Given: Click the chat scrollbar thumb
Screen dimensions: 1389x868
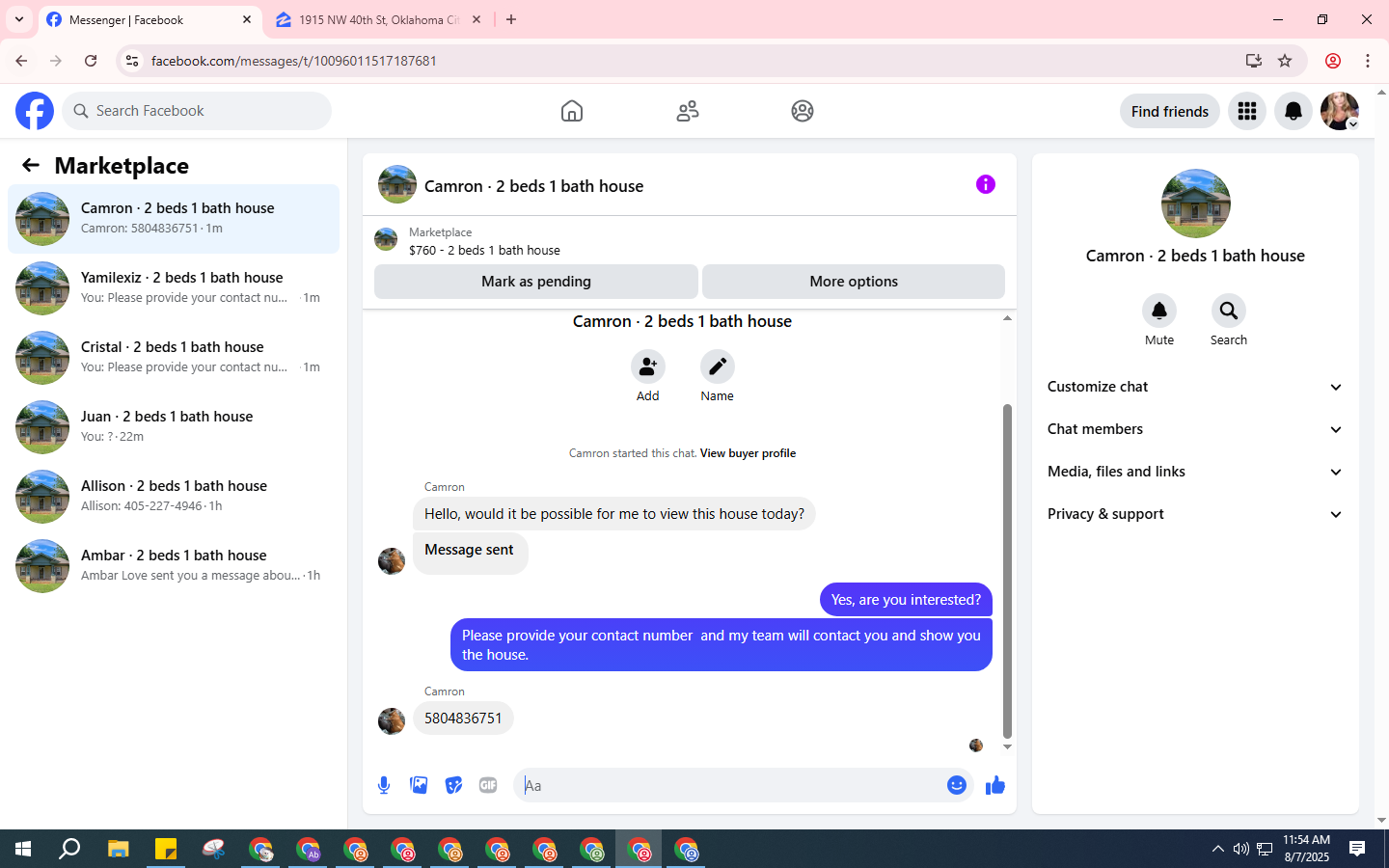Looking at the screenshot, I should point(1007,571).
